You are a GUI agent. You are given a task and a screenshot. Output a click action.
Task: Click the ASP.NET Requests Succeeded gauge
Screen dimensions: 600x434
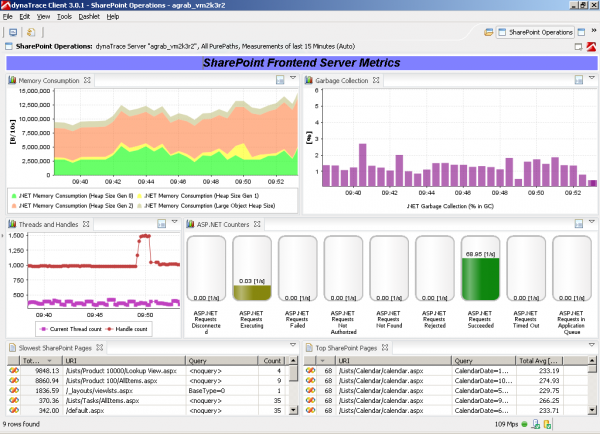[480, 268]
